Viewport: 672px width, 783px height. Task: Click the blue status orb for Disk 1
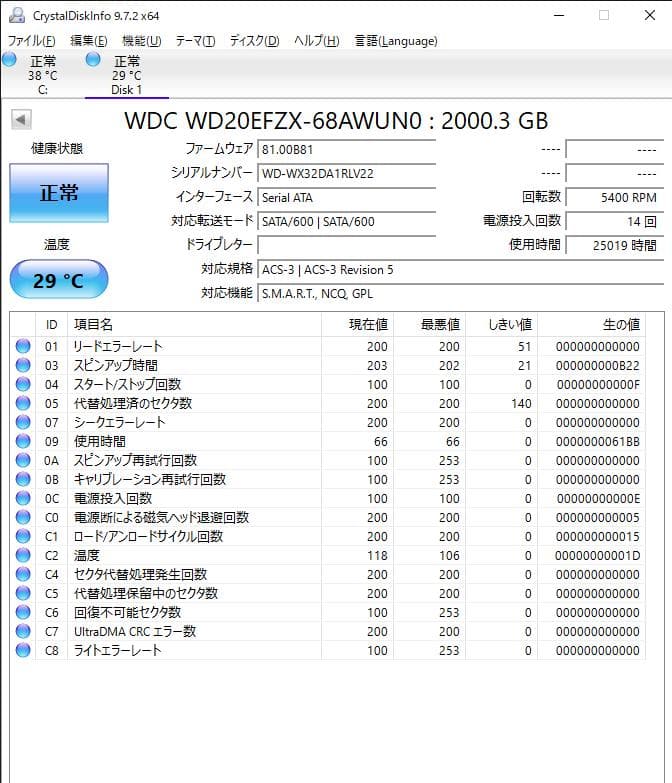93,59
